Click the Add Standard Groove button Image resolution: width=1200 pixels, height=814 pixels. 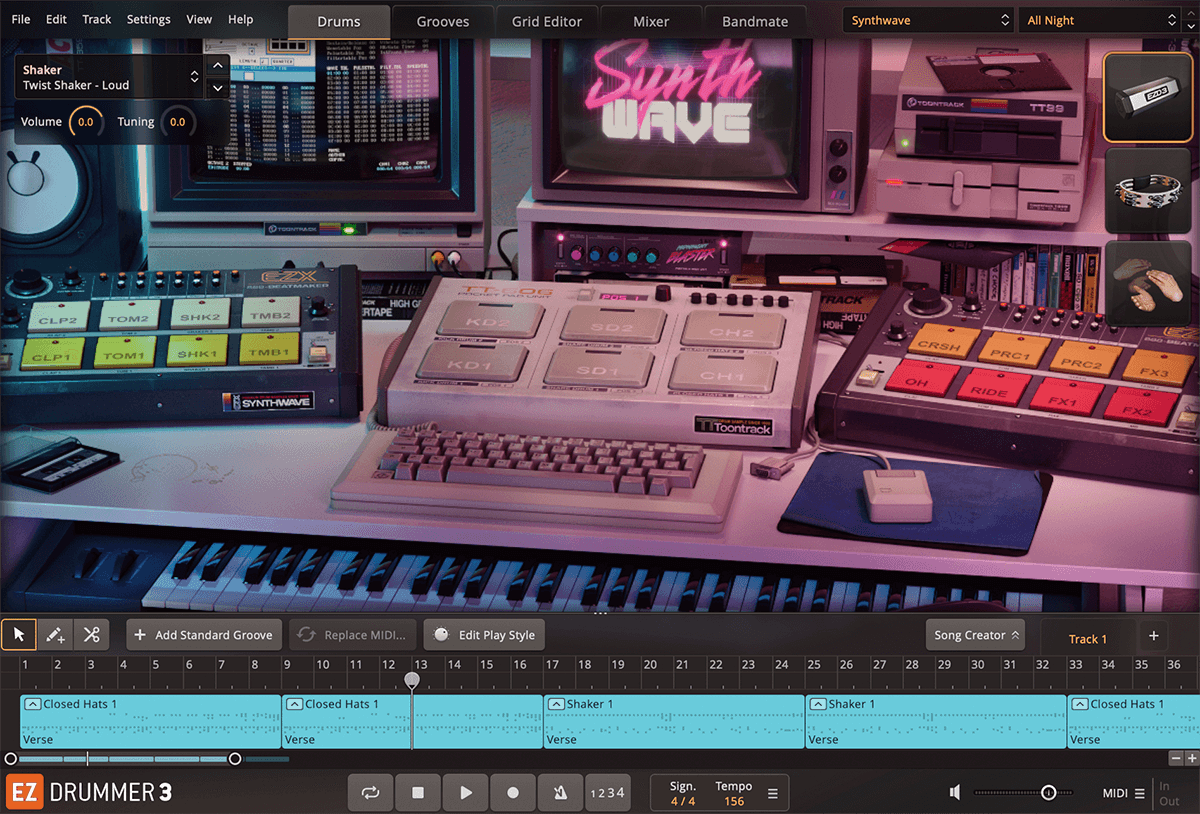pos(204,634)
